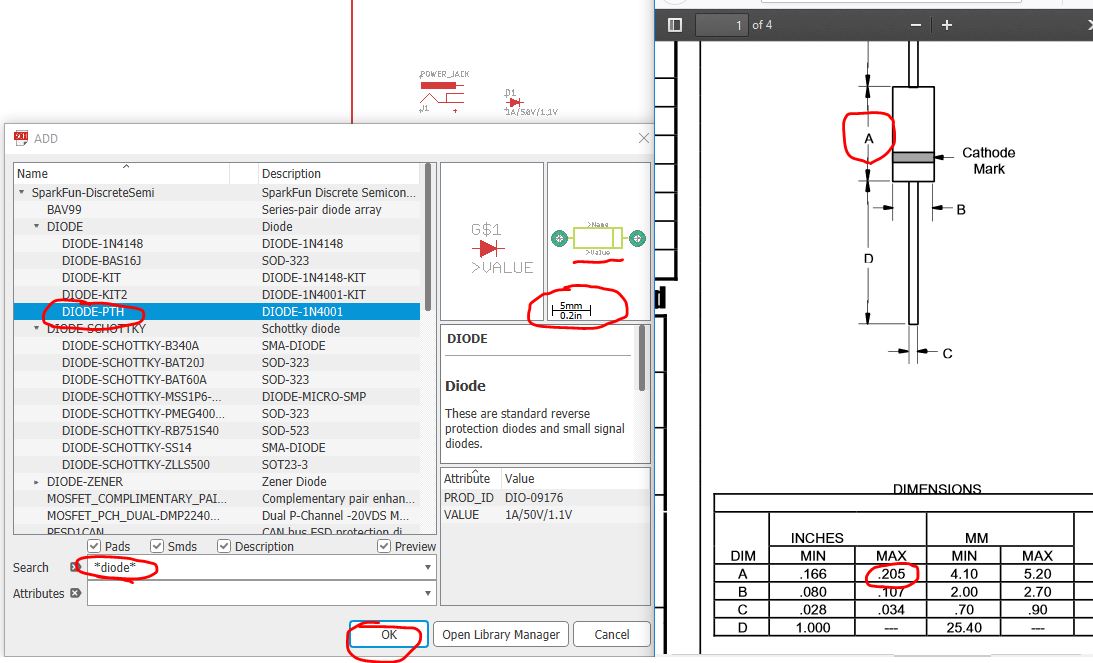
Task: Select DIODE-1N4148 in the parts list
Action: (x=102, y=243)
